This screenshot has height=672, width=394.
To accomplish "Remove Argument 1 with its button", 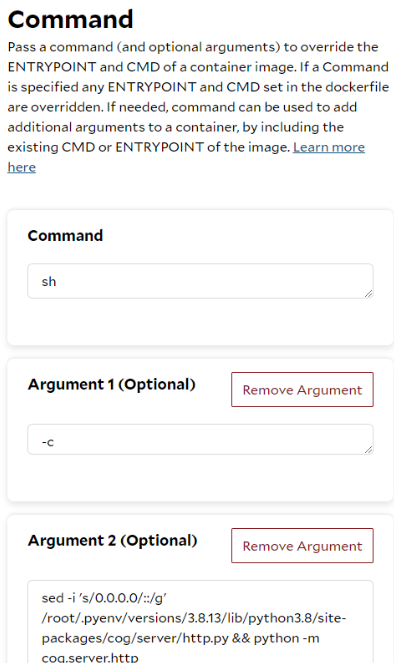I will 302,390.
